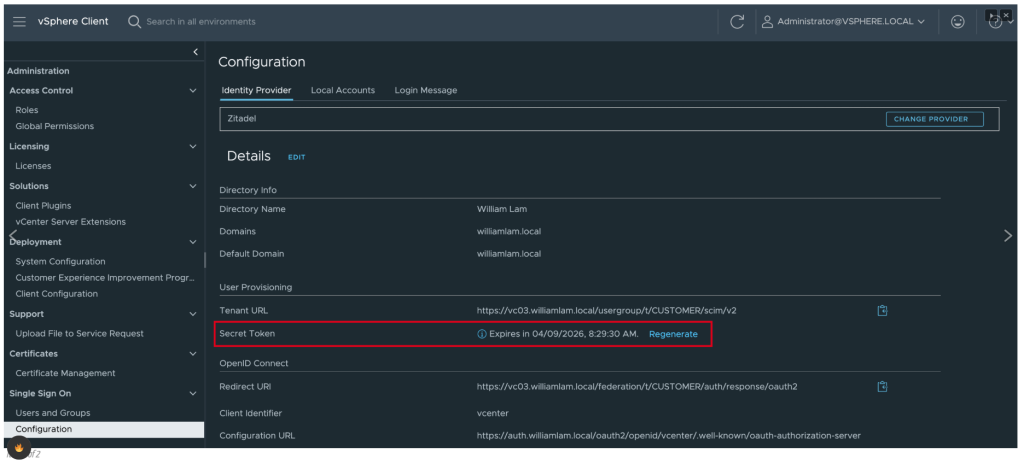The image size is (1024, 470).
Task: Collapse the Licensing section
Action: tap(193, 146)
